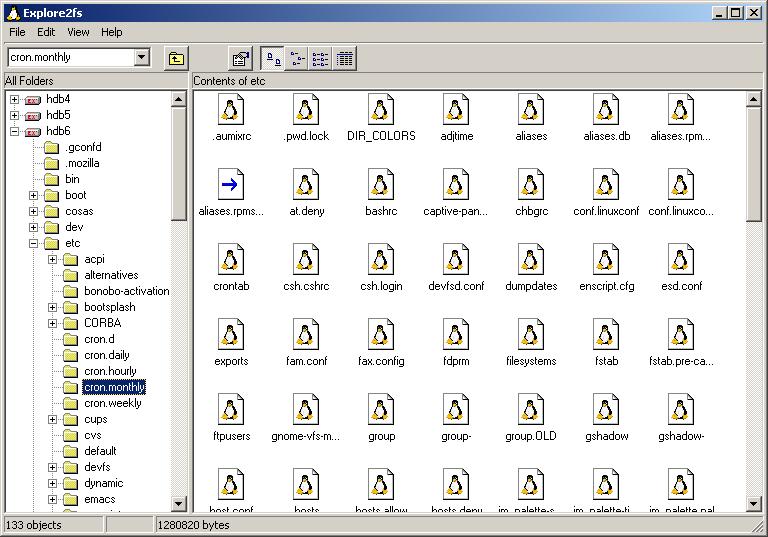Image resolution: width=768 pixels, height=537 pixels.
Task: Select the aliases.rpms symlink arrow icon
Action: click(231, 184)
